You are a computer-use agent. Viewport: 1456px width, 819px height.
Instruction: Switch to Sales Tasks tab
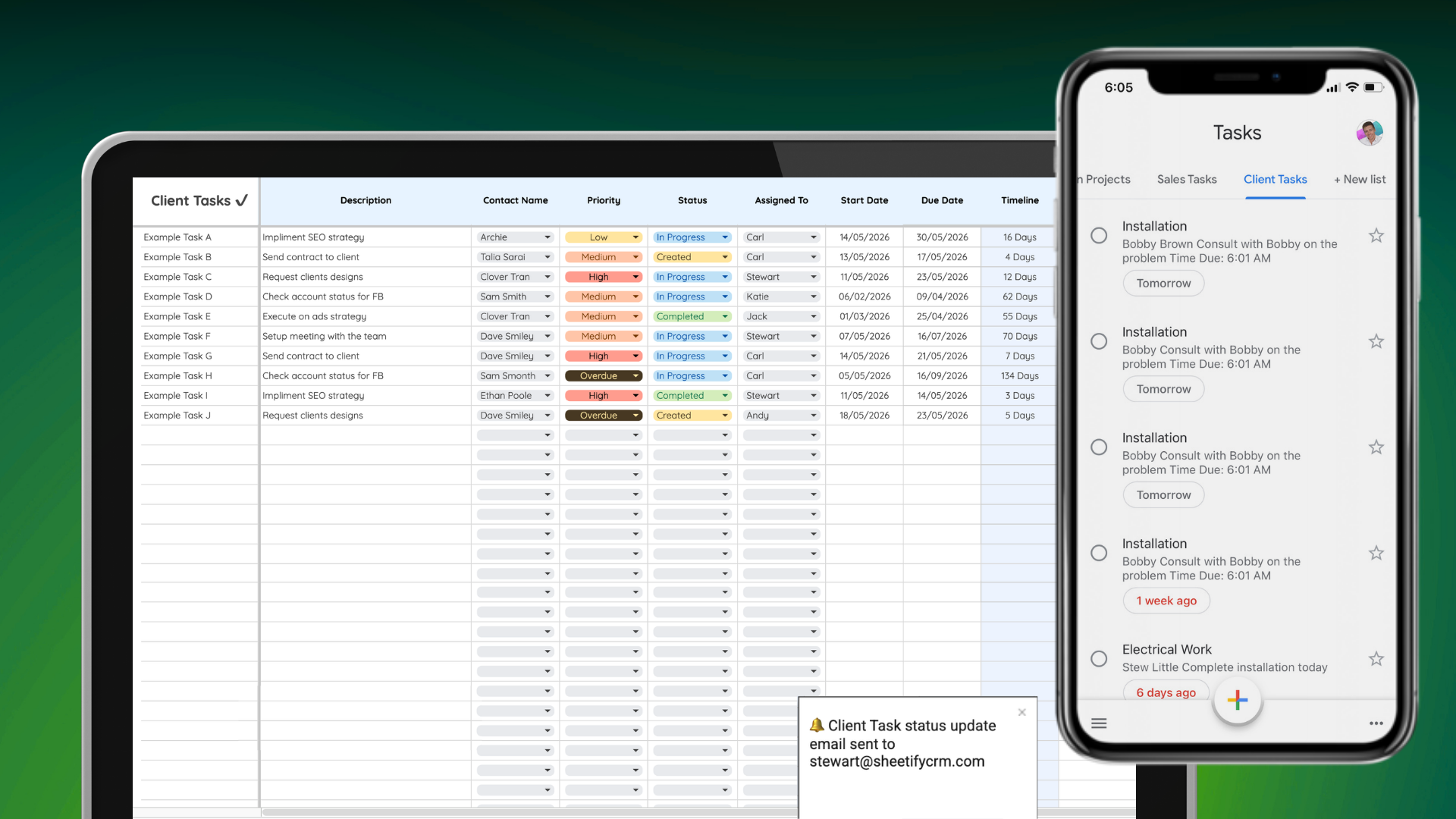pos(1187,180)
